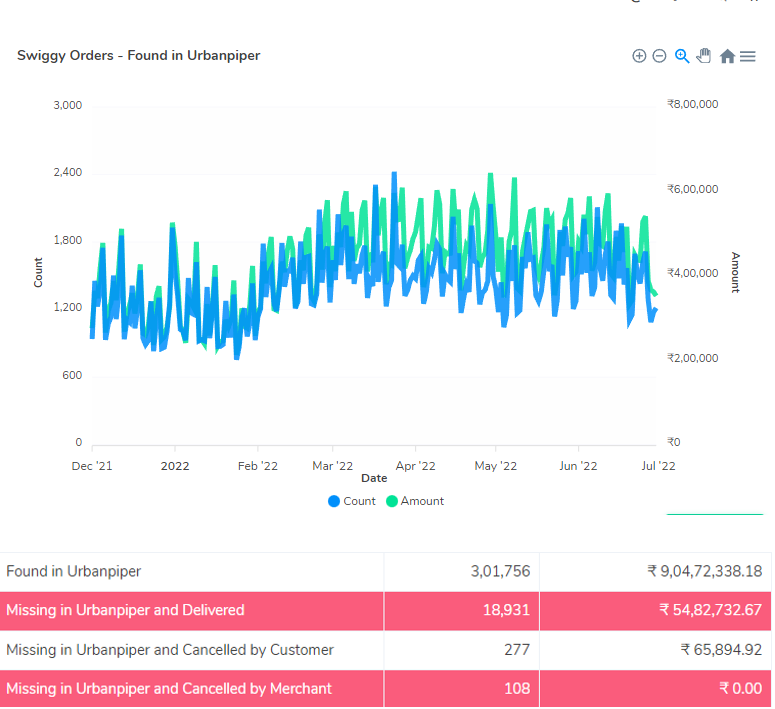Click the 2,400 count axis value
Screen dimensions: 775x709
pos(68,173)
